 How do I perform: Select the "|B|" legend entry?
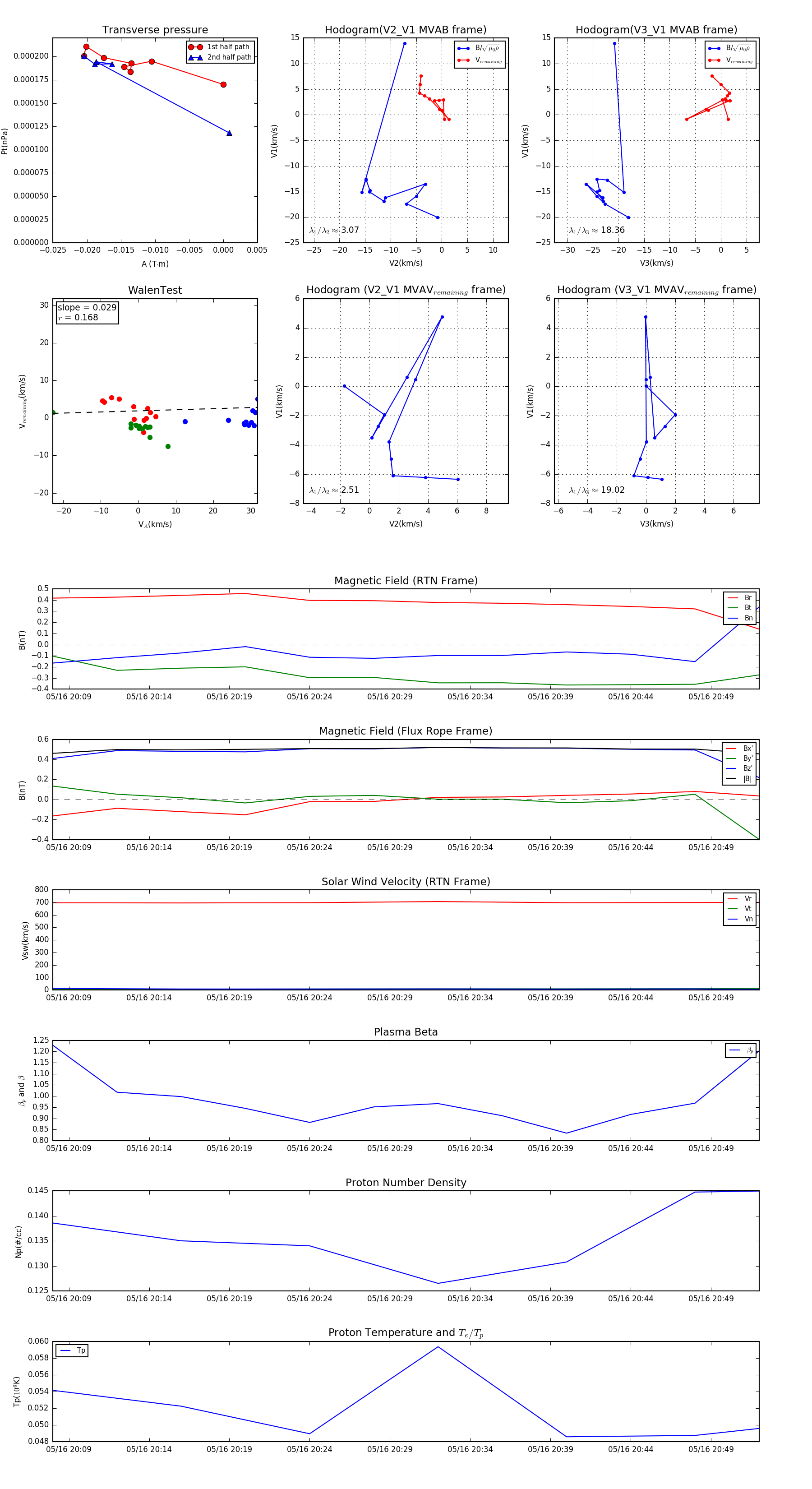739,779
